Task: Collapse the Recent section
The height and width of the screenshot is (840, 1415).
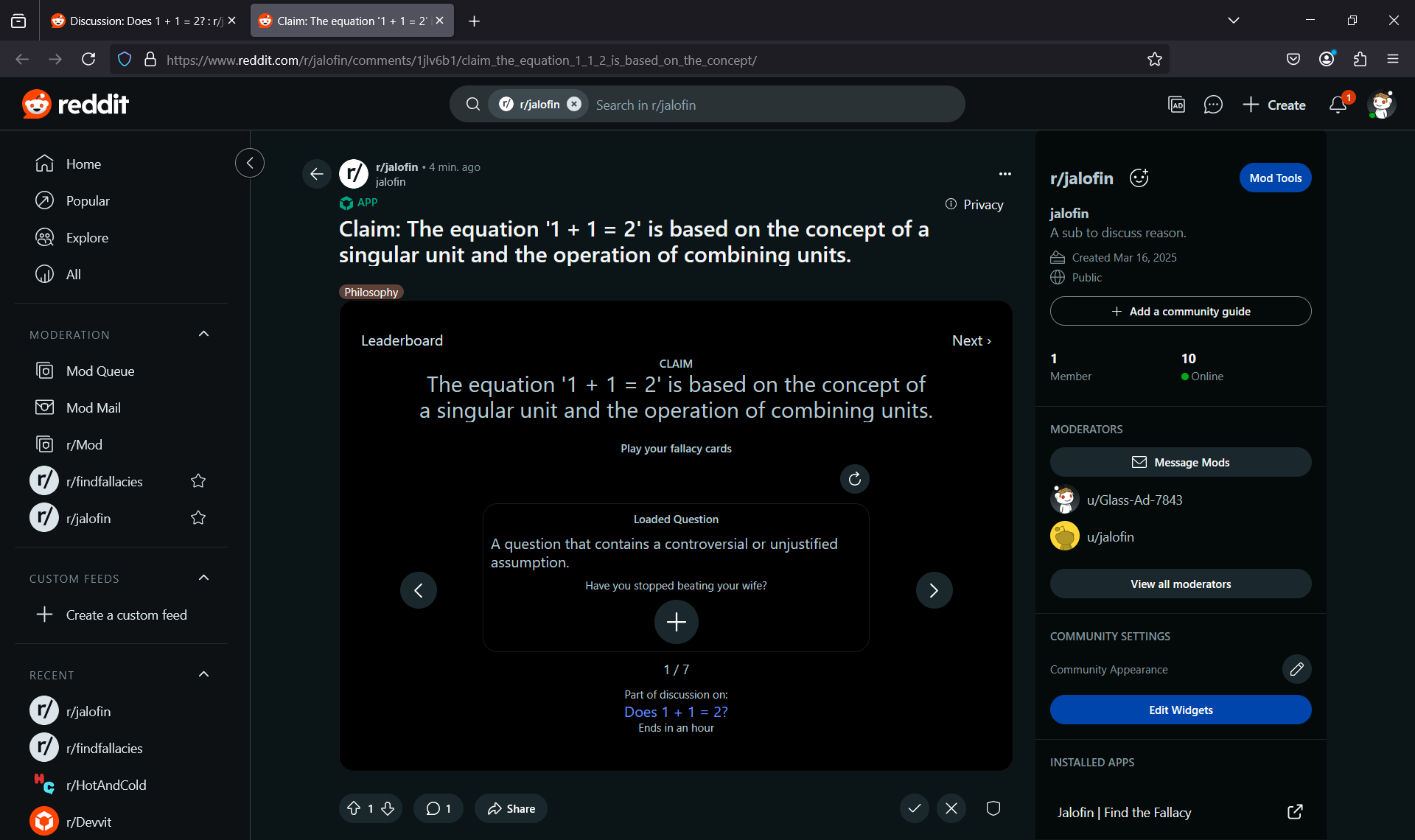Action: click(x=204, y=675)
